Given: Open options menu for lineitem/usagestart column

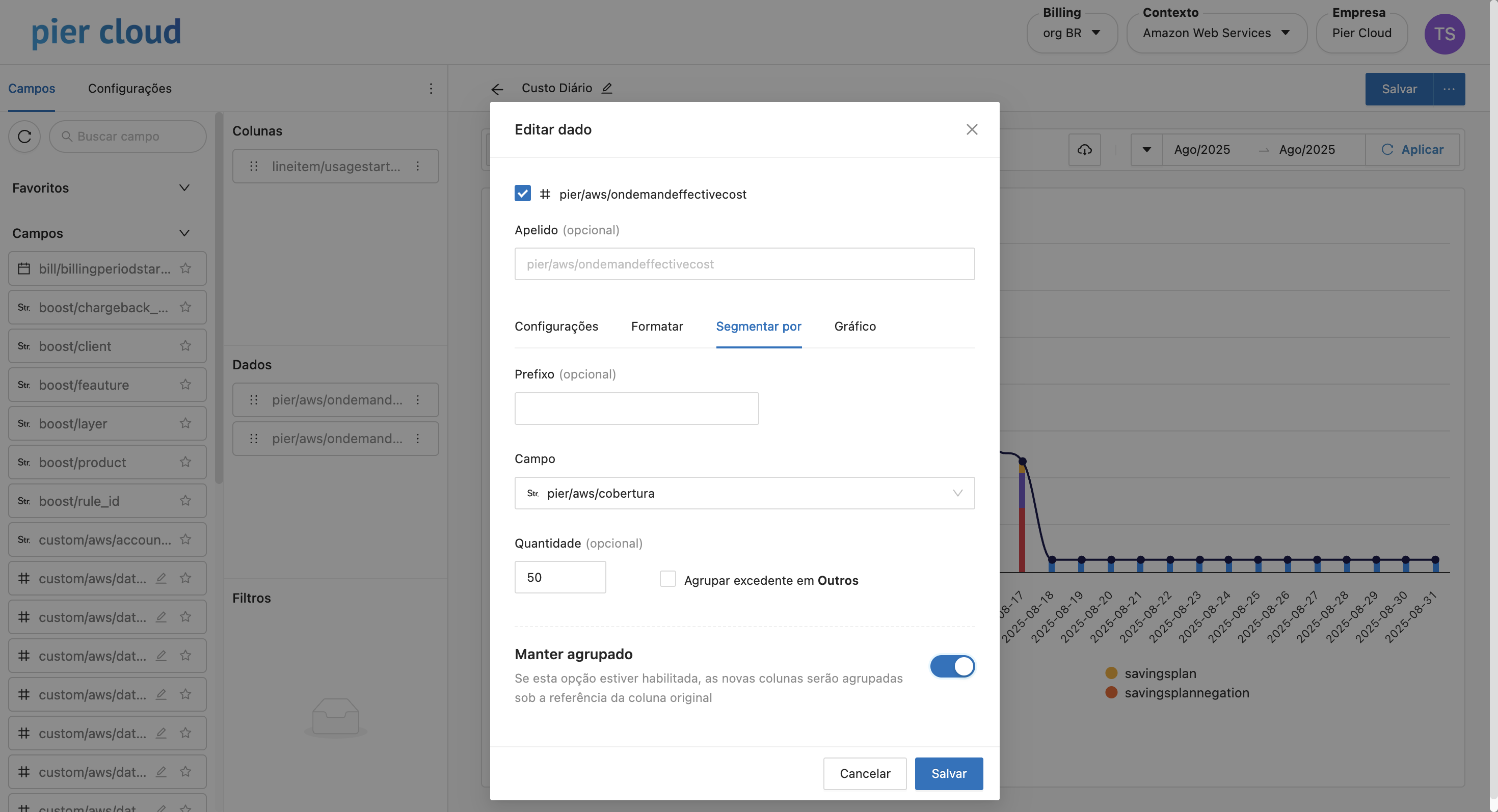Looking at the screenshot, I should point(417,166).
